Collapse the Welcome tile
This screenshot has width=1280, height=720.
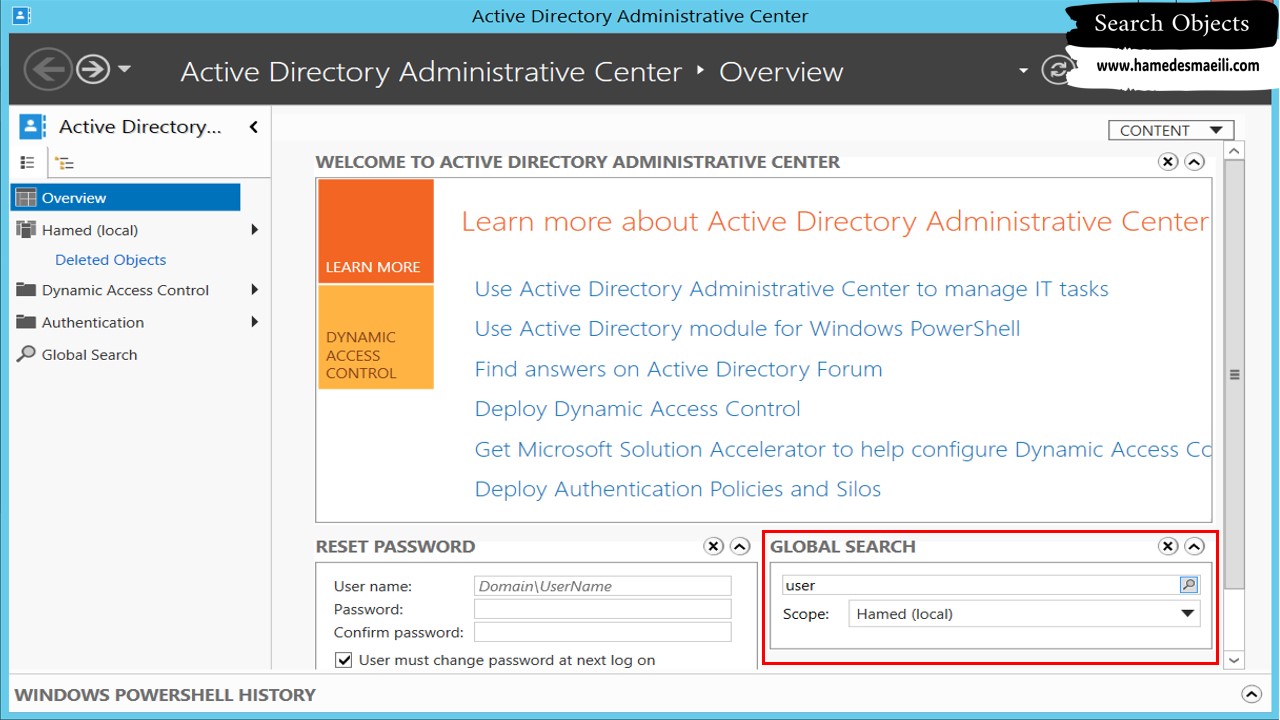(1194, 162)
